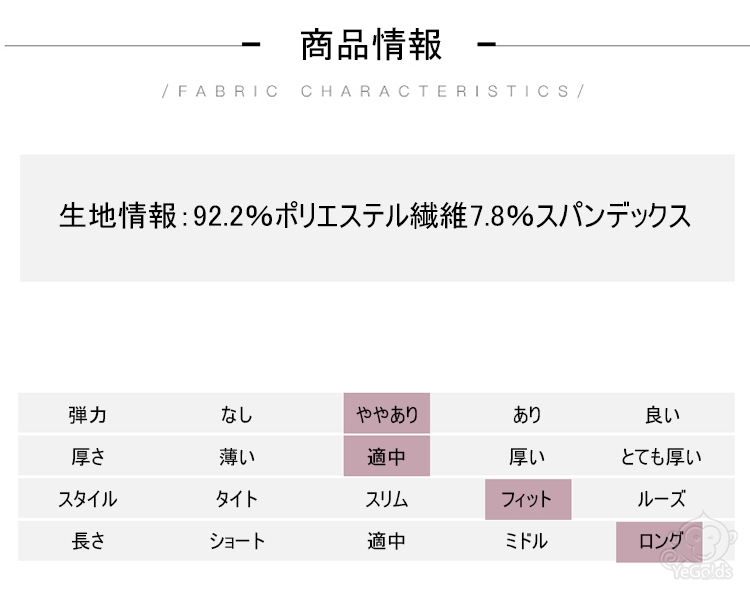Screen dimensions: 750x599
Task: Select the highlighted 適中 thickness option
Action: pos(386,457)
